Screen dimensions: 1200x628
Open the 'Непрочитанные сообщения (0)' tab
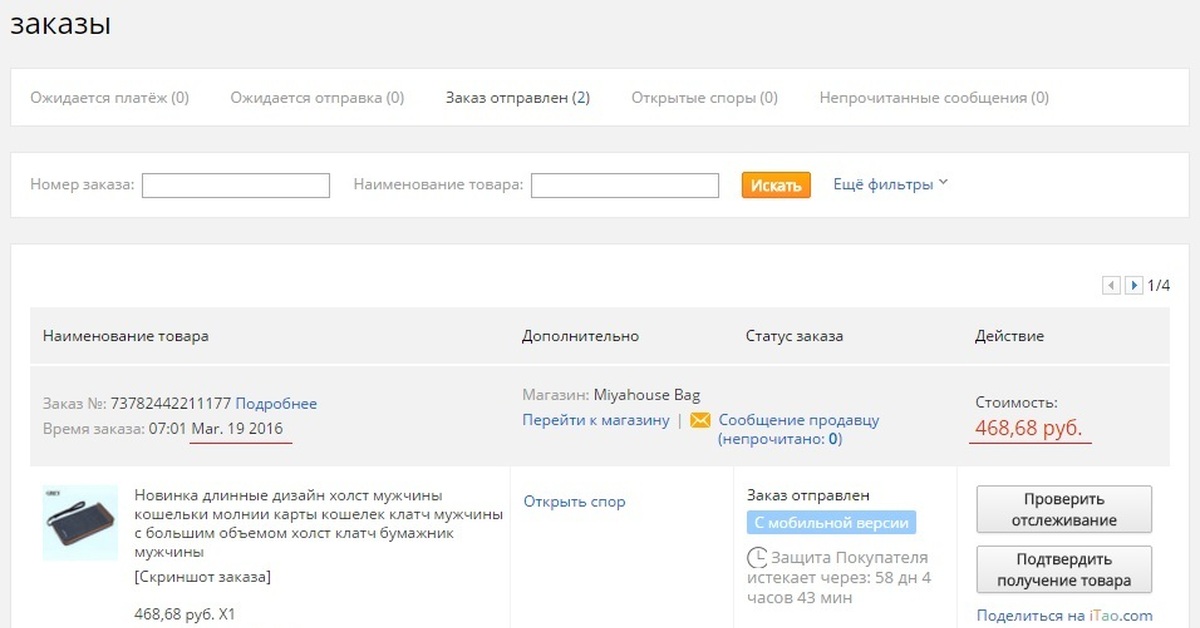pyautogui.click(x=932, y=98)
